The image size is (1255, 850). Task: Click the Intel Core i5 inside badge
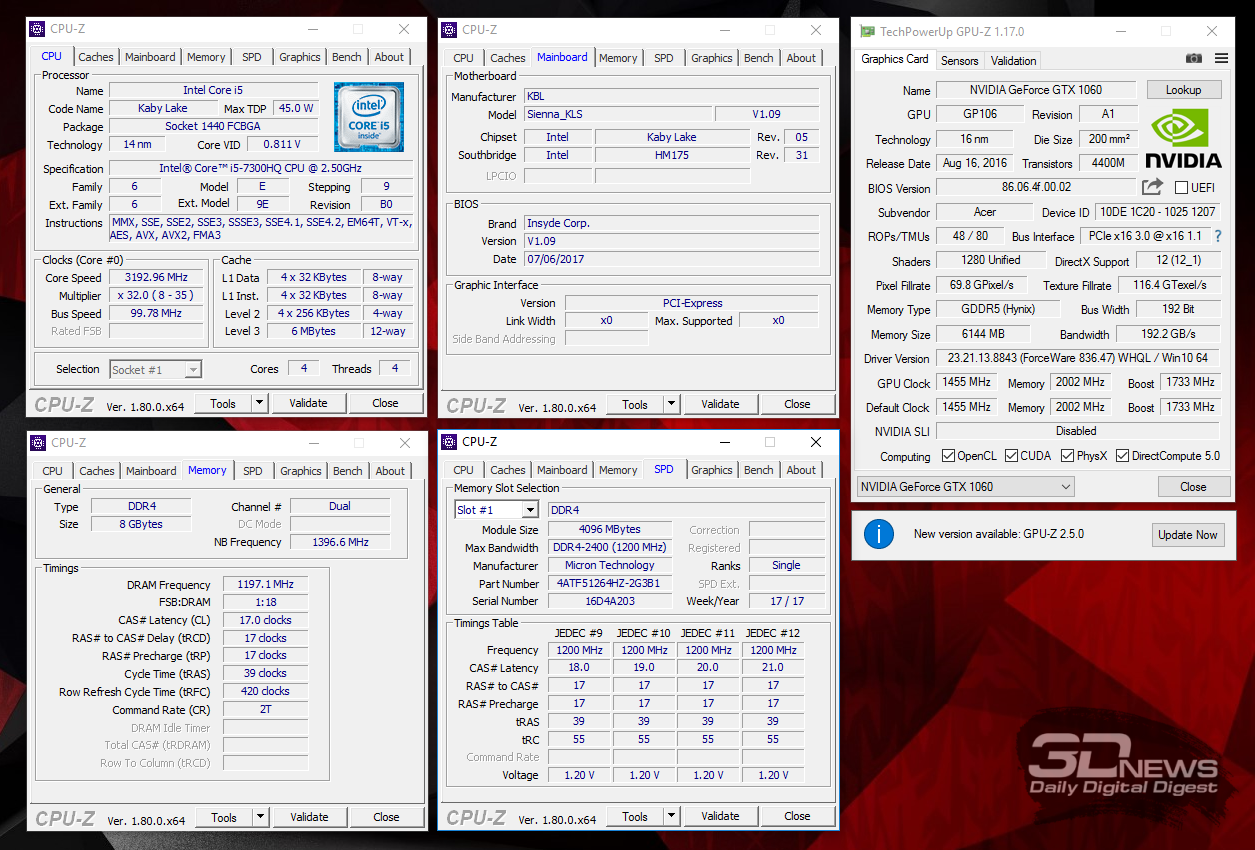click(369, 117)
